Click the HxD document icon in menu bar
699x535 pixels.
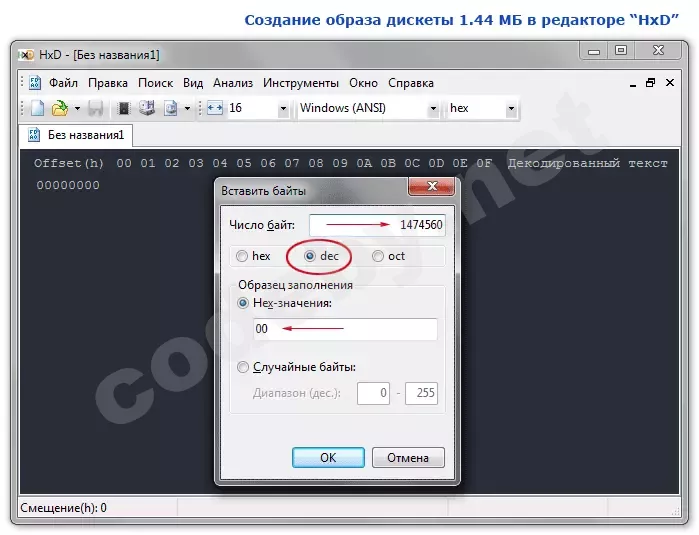tap(35, 83)
